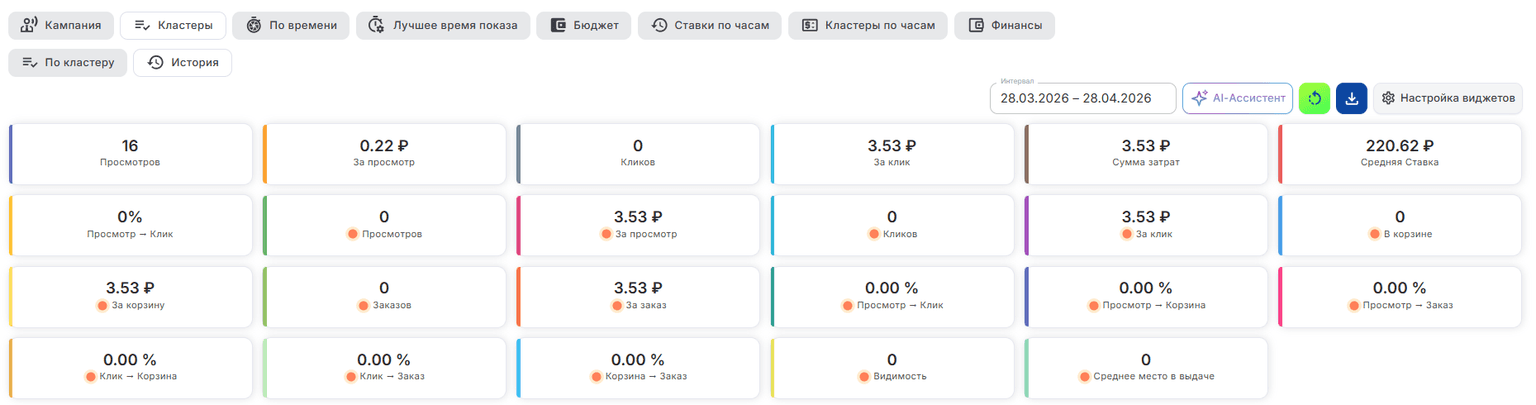Click the people icon on Кампания tab
This screenshot has height=405, width=1536.
(x=29, y=25)
